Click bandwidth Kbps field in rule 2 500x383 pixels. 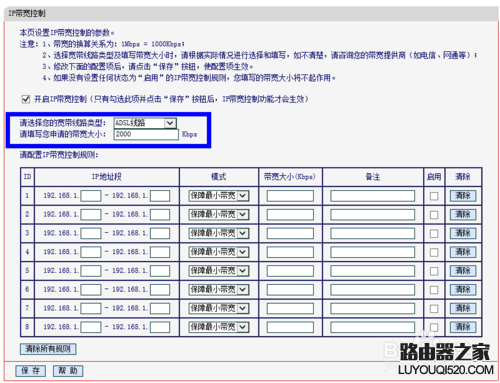(x=290, y=214)
